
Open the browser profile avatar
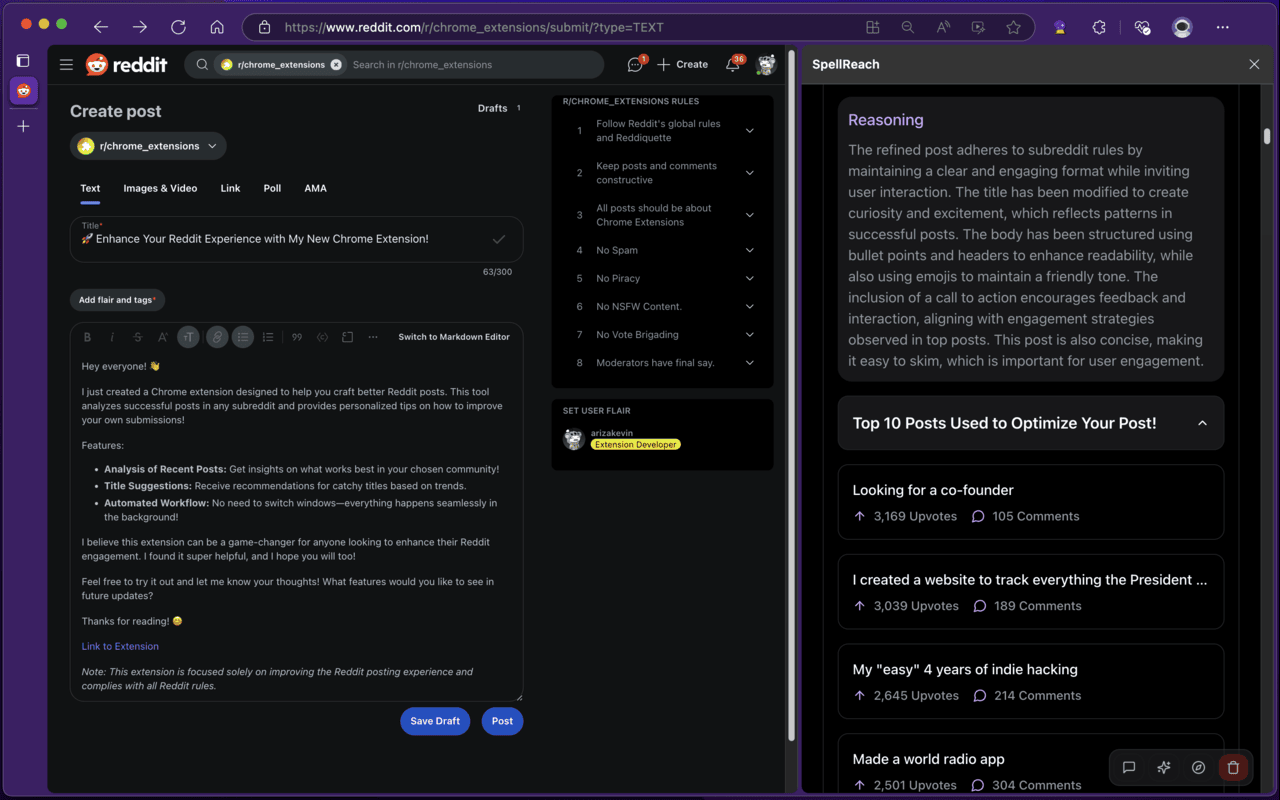click(x=1182, y=28)
